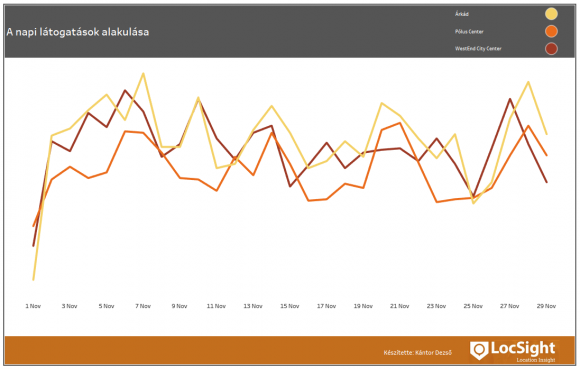The height and width of the screenshot is (369, 580).
Task: Click the yellow line's peak above 7 Nov
Action: 143,74
